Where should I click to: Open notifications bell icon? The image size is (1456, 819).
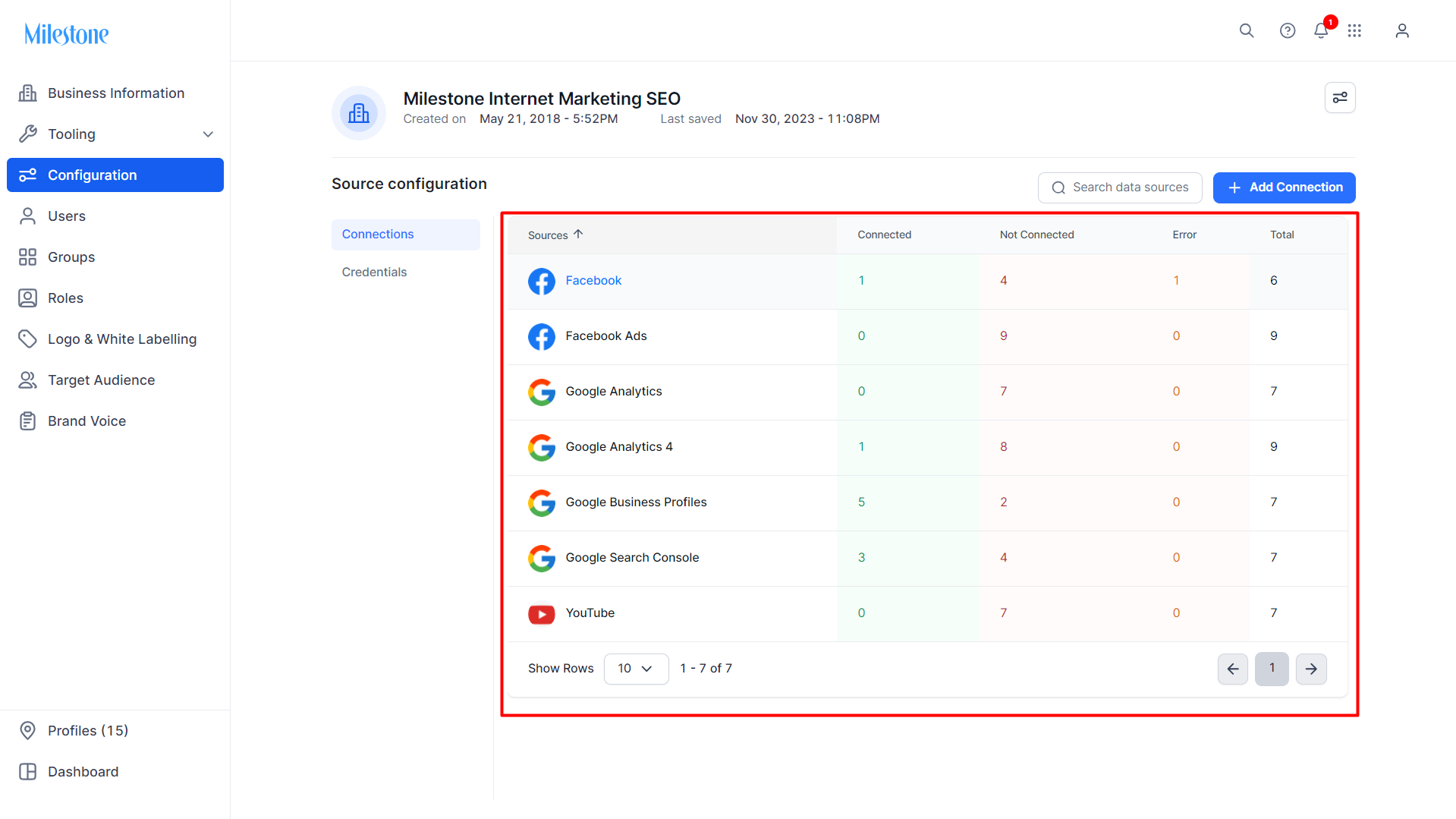[x=1321, y=30]
